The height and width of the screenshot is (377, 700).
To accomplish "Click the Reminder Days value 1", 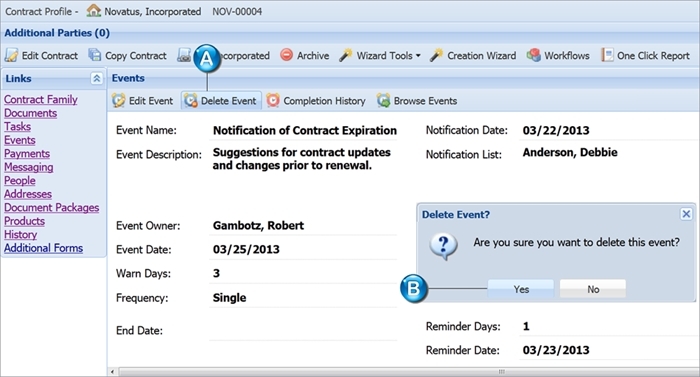I will tap(526, 327).
